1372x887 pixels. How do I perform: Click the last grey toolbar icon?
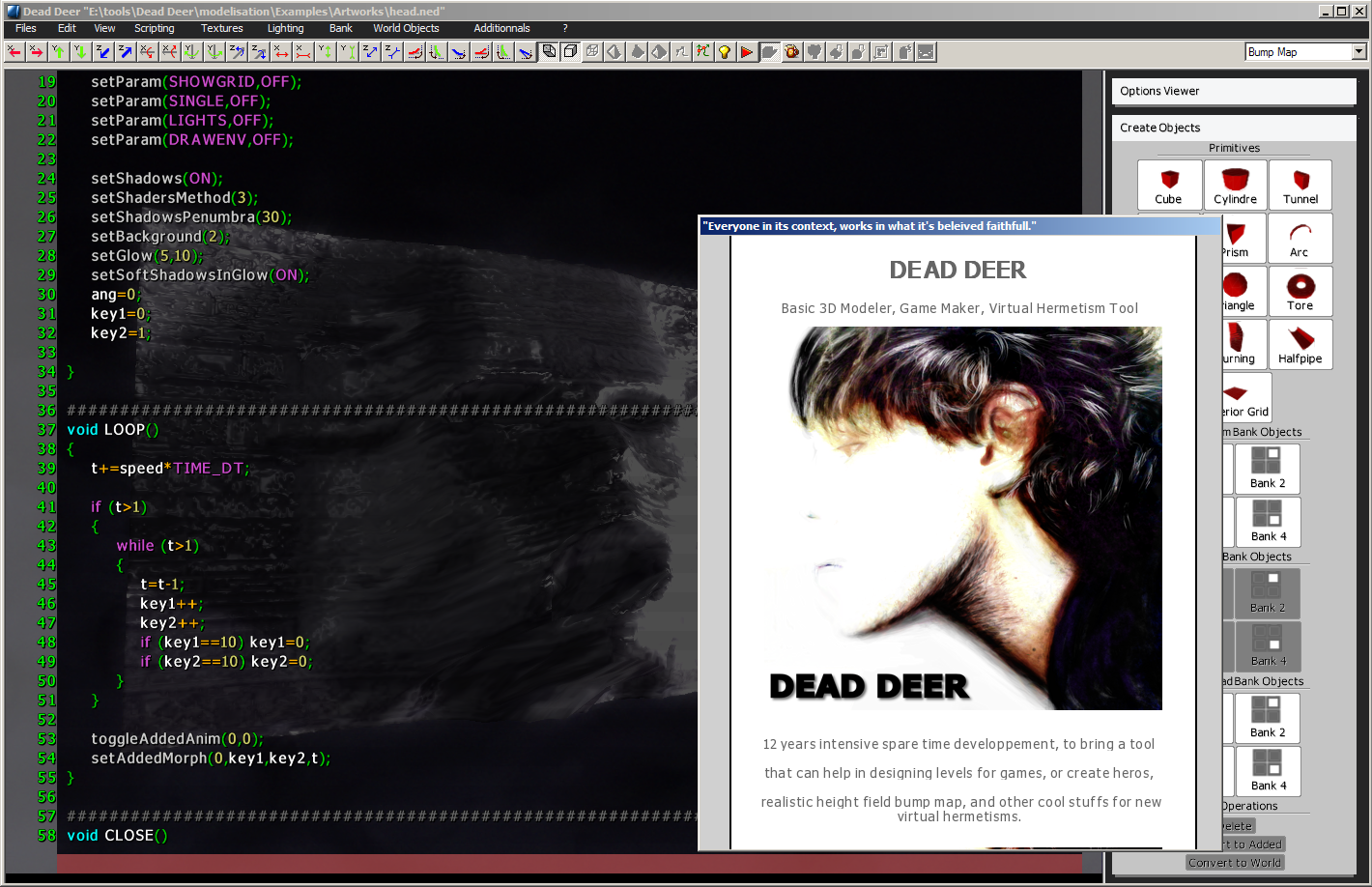pyautogui.click(x=926, y=52)
